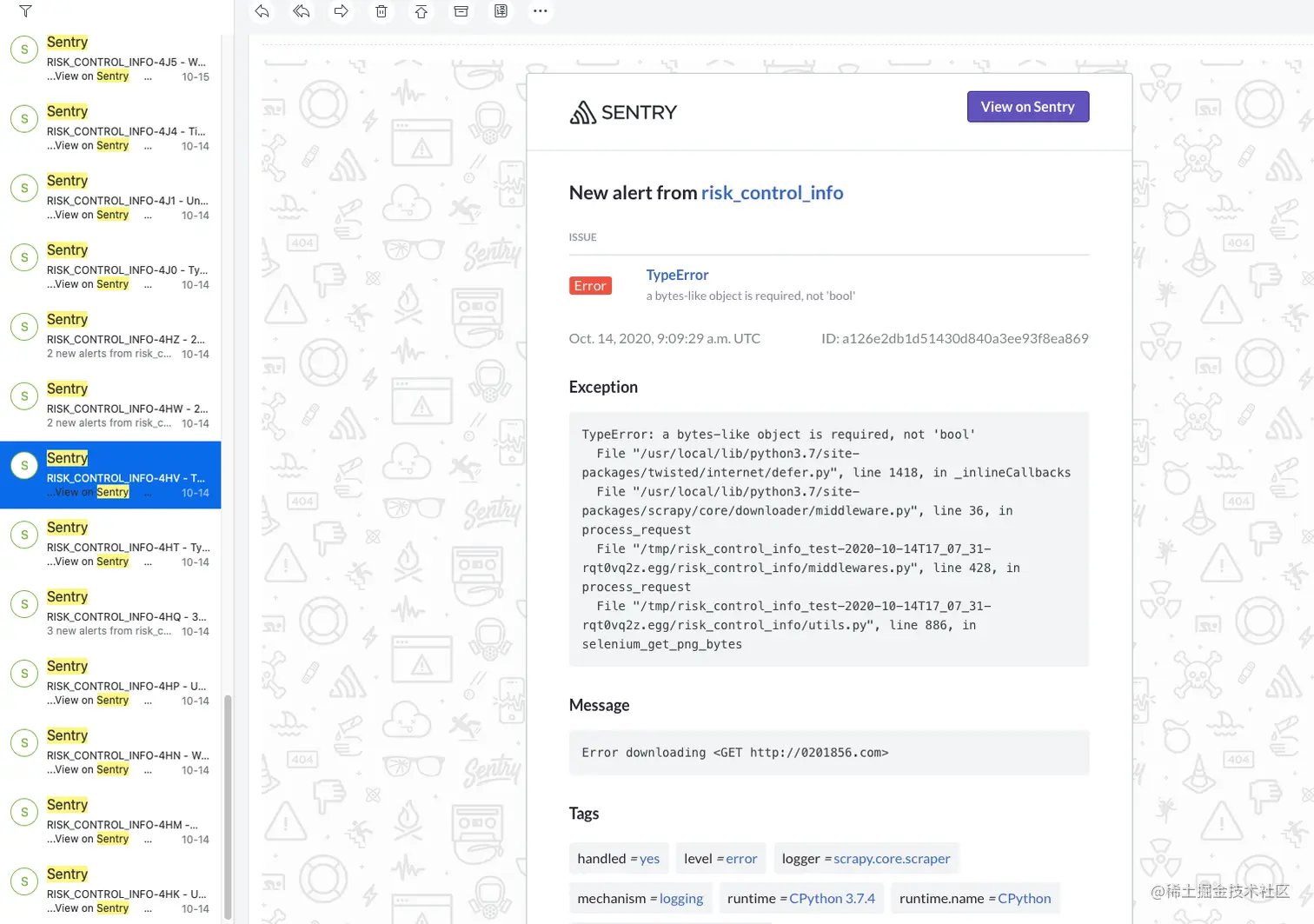Screen dimensions: 1314x924
Task: Archive the email using the box icon
Action: pyautogui.click(x=461, y=11)
